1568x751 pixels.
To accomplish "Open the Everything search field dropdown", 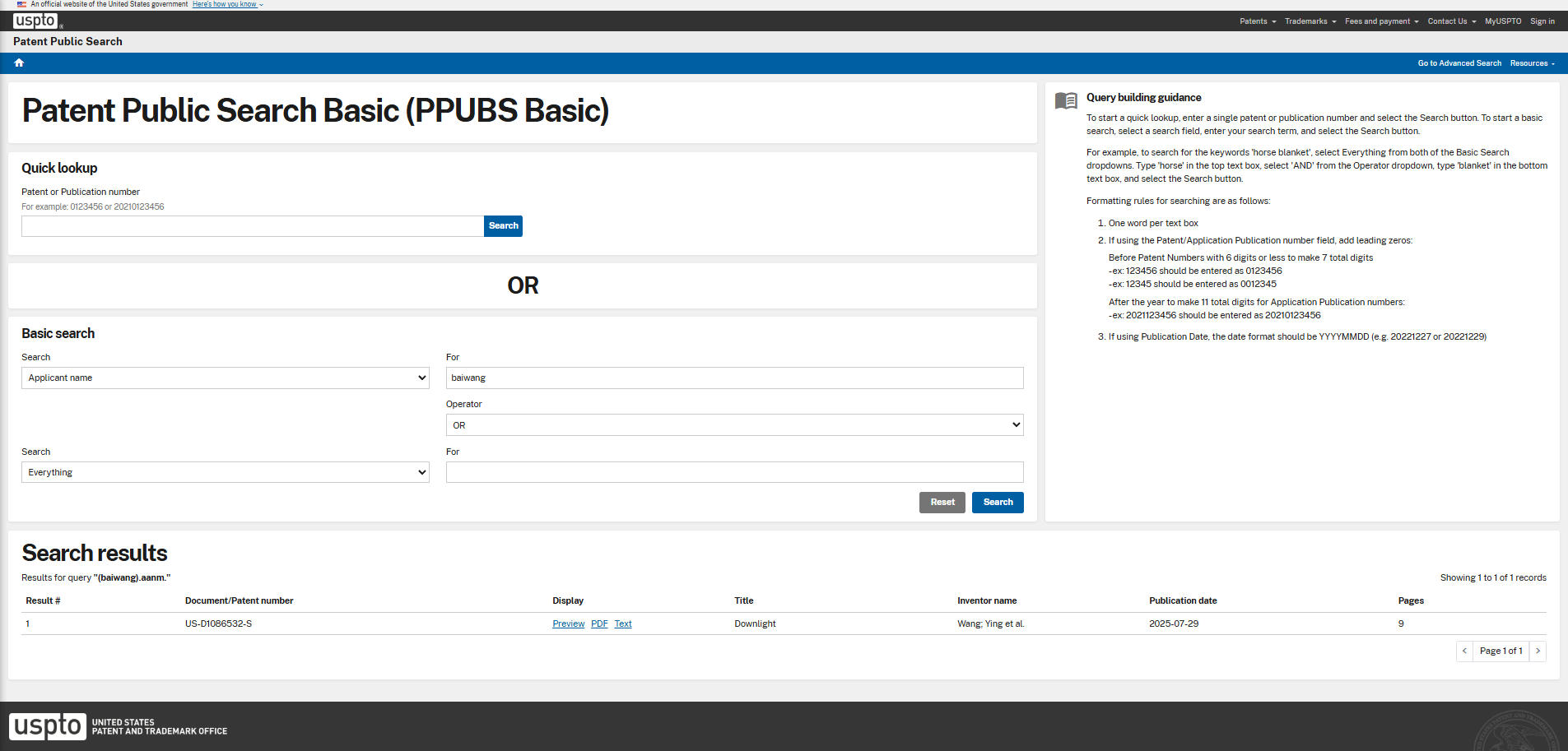I will pyautogui.click(x=225, y=472).
